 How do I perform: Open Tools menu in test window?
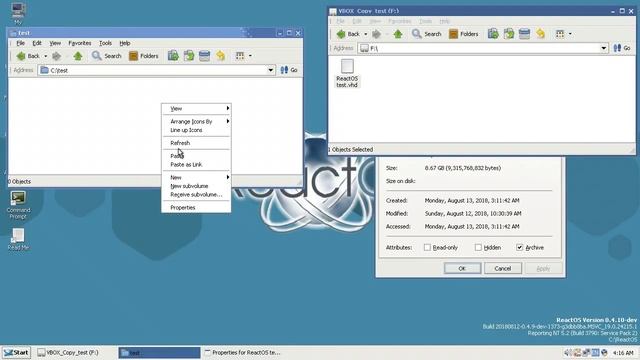pos(105,43)
